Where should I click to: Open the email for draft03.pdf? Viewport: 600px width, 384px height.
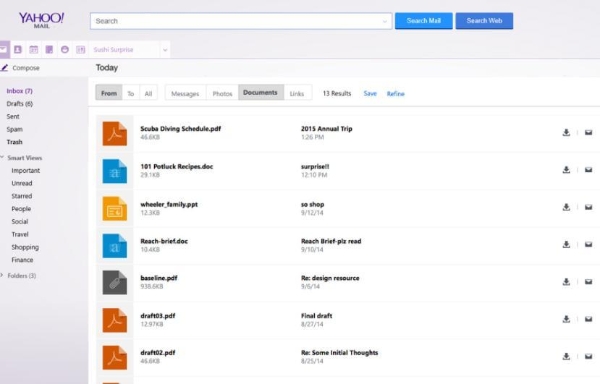(x=589, y=319)
